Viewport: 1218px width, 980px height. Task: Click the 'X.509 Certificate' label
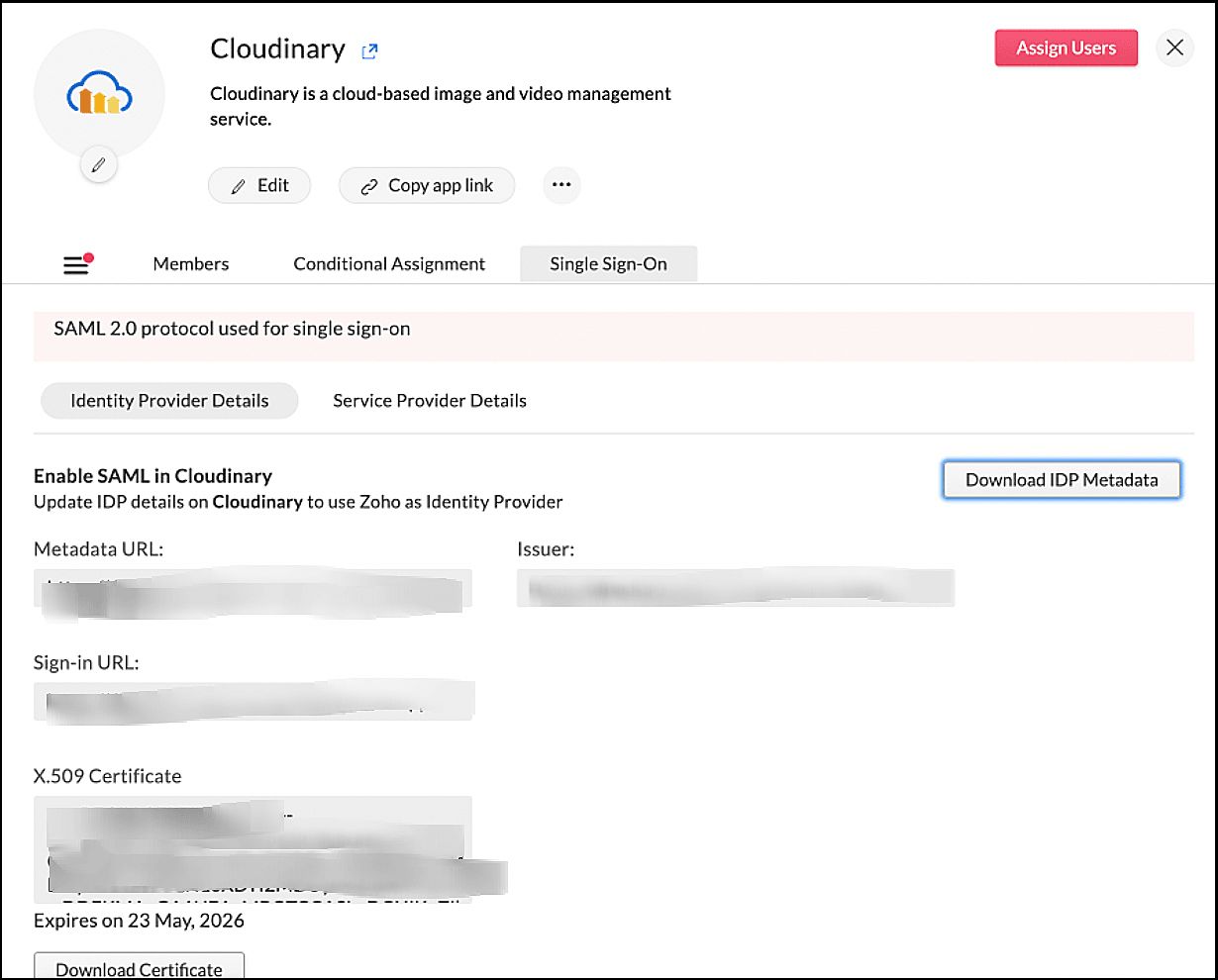(107, 776)
